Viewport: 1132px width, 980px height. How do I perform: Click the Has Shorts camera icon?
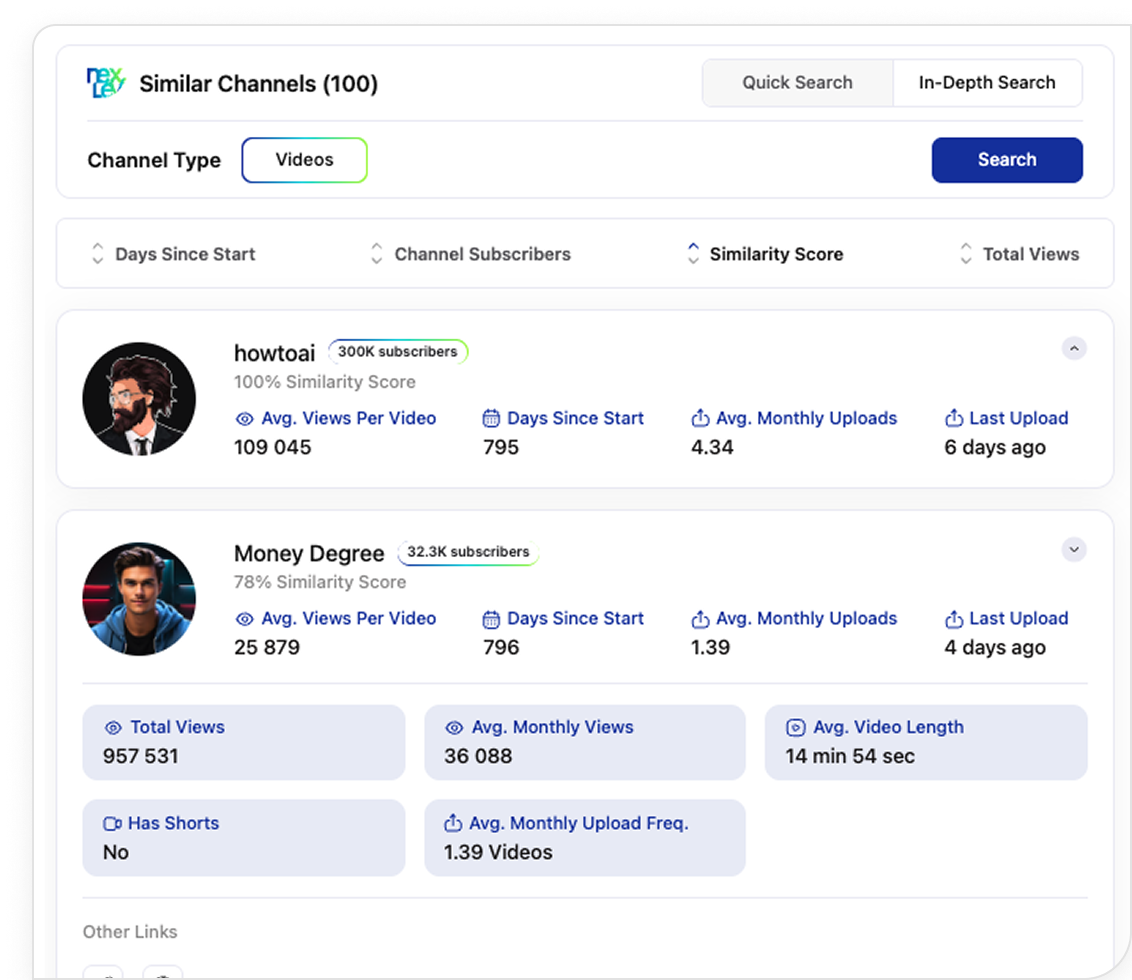click(113, 824)
